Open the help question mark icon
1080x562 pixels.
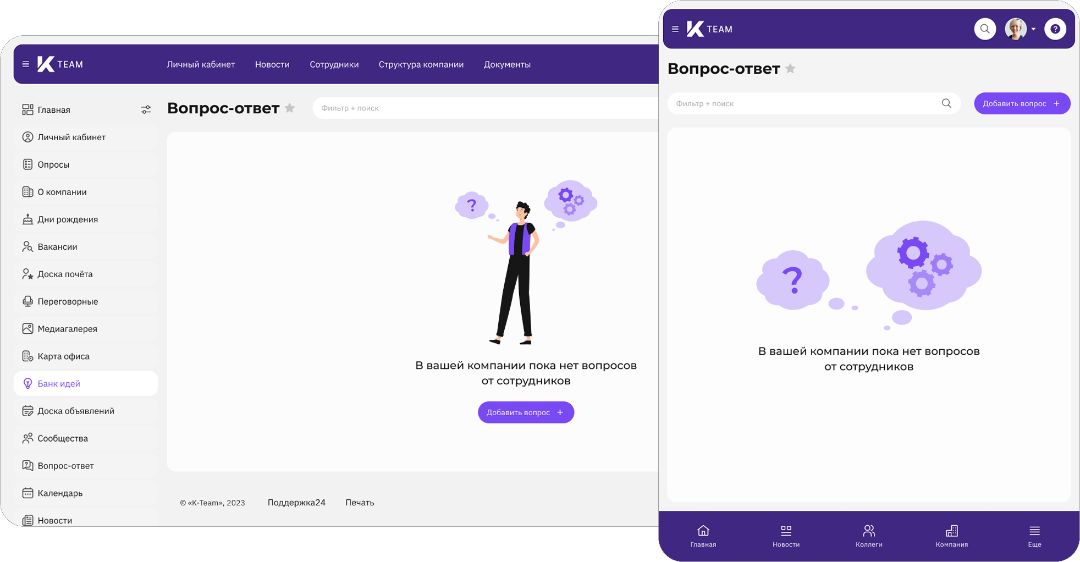tap(1055, 29)
